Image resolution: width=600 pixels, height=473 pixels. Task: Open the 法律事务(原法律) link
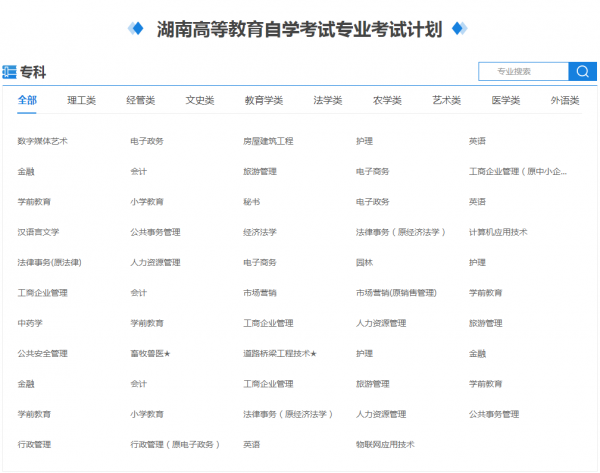tap(49, 263)
